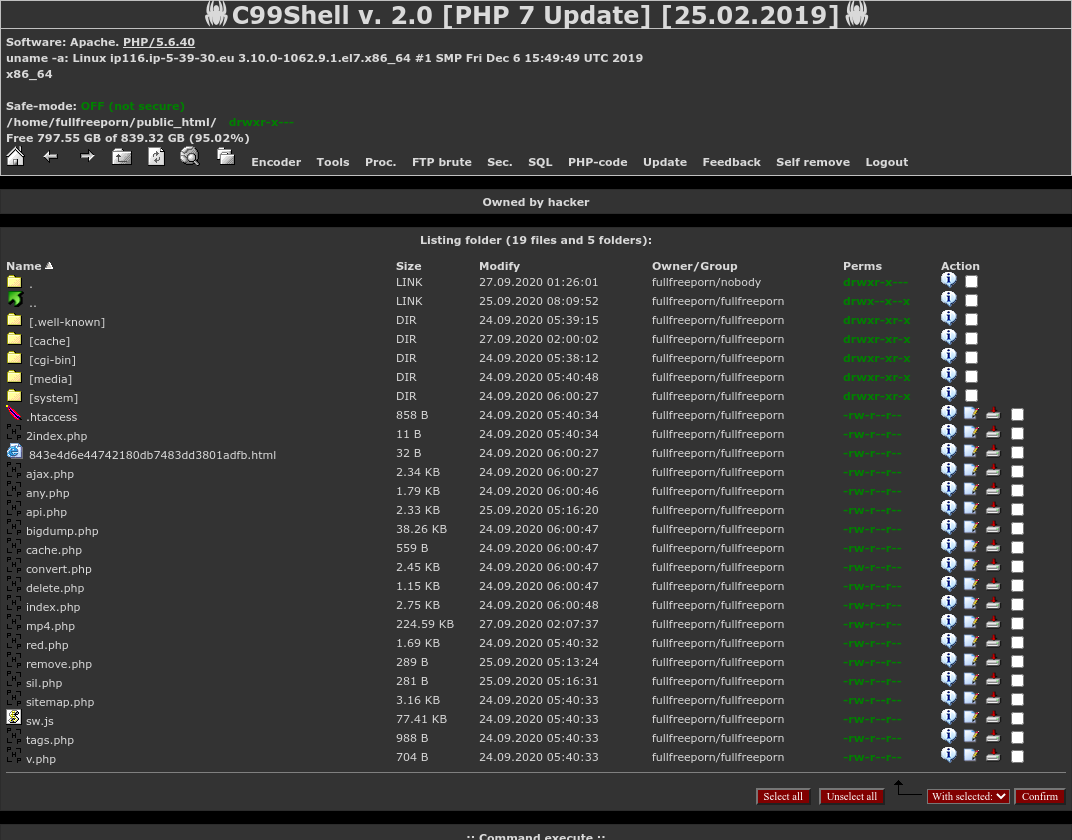Viewport: 1072px width, 840px height.
Task: Check the cgi-bin folder checkbox
Action: coord(971,357)
